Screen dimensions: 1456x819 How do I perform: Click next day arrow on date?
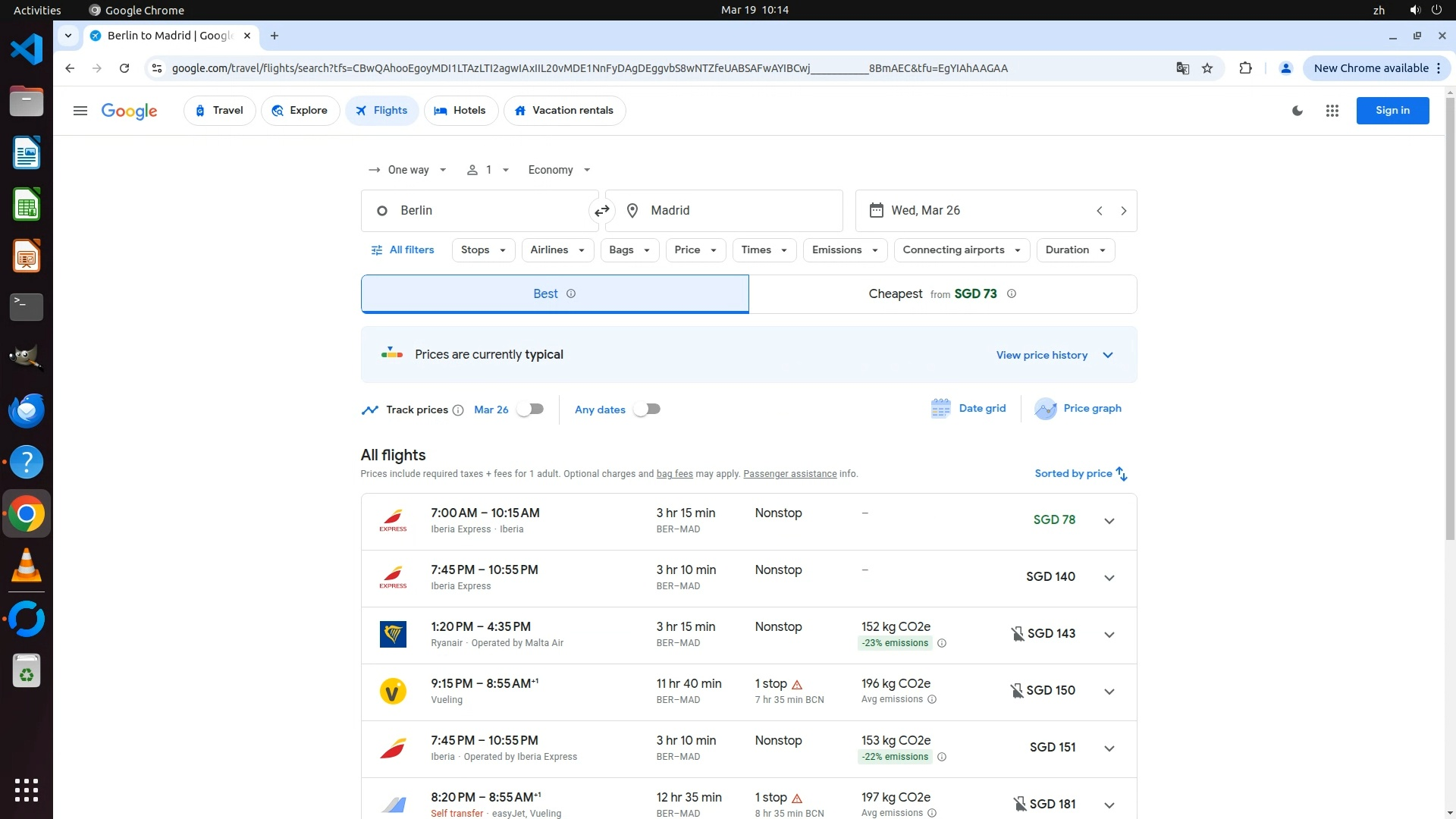pos(1123,211)
